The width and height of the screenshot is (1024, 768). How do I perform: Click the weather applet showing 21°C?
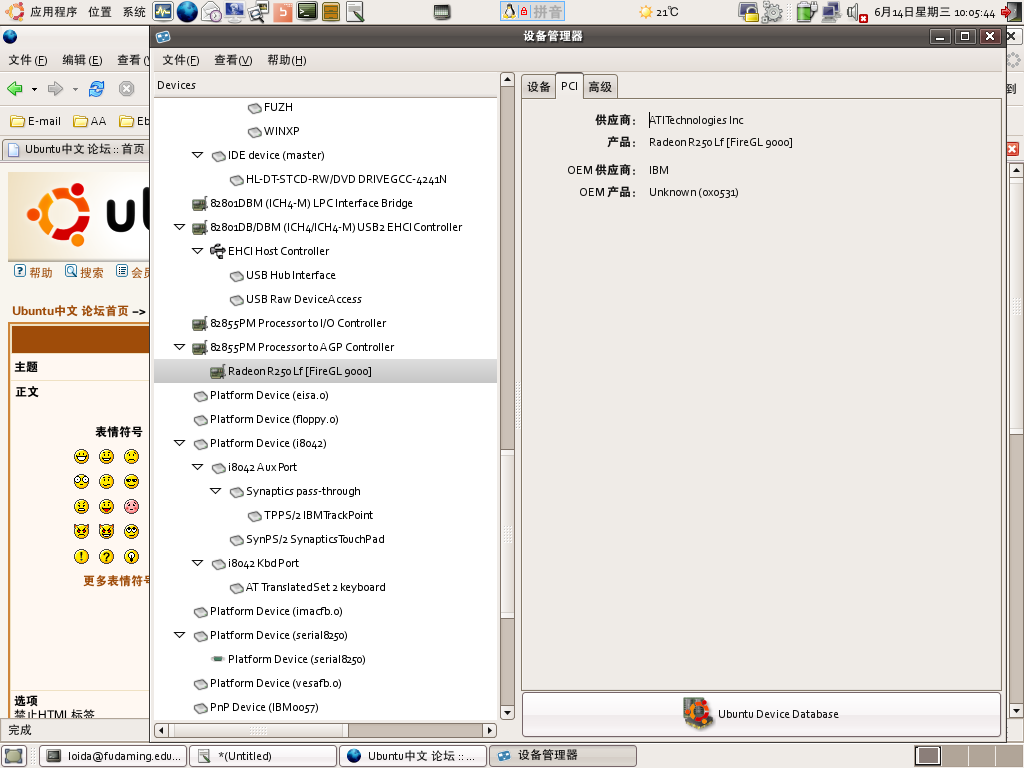click(659, 12)
